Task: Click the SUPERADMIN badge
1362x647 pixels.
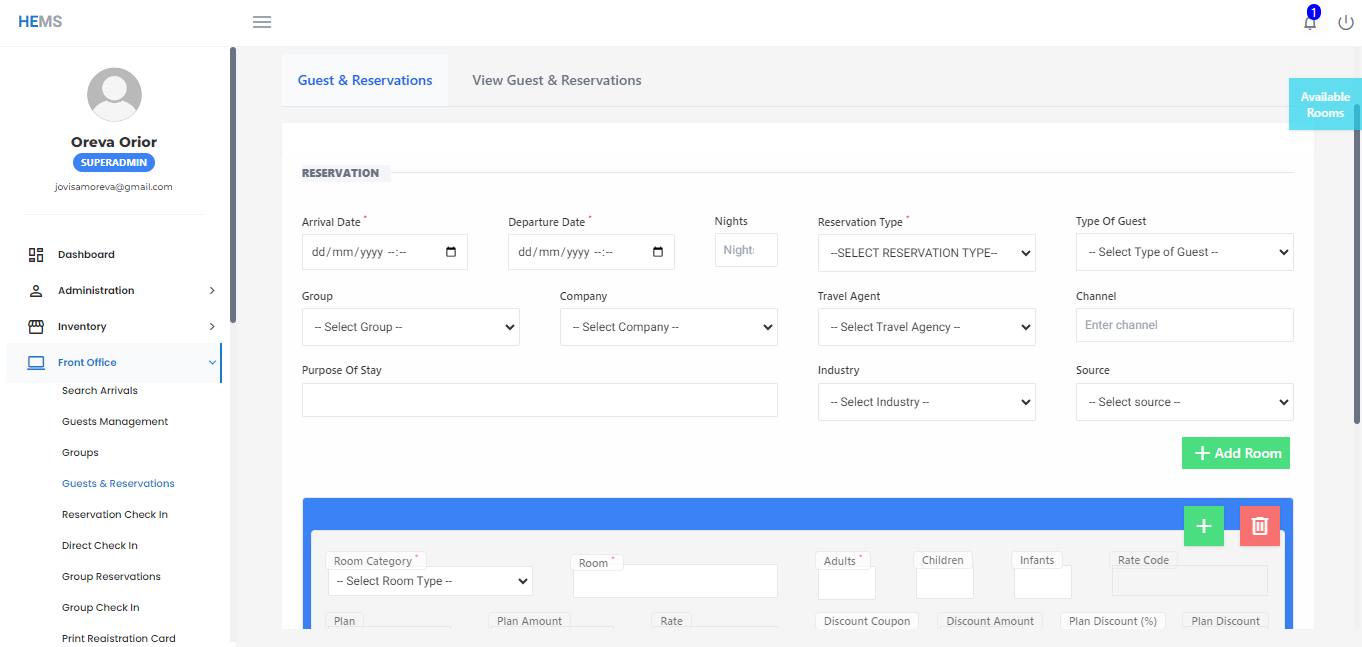Action: coord(114,163)
